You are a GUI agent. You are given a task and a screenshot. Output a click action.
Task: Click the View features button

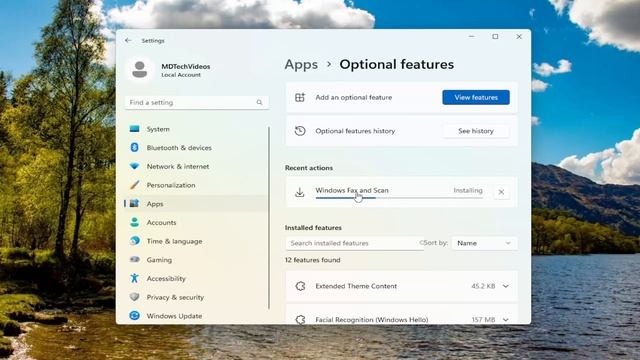[476, 97]
